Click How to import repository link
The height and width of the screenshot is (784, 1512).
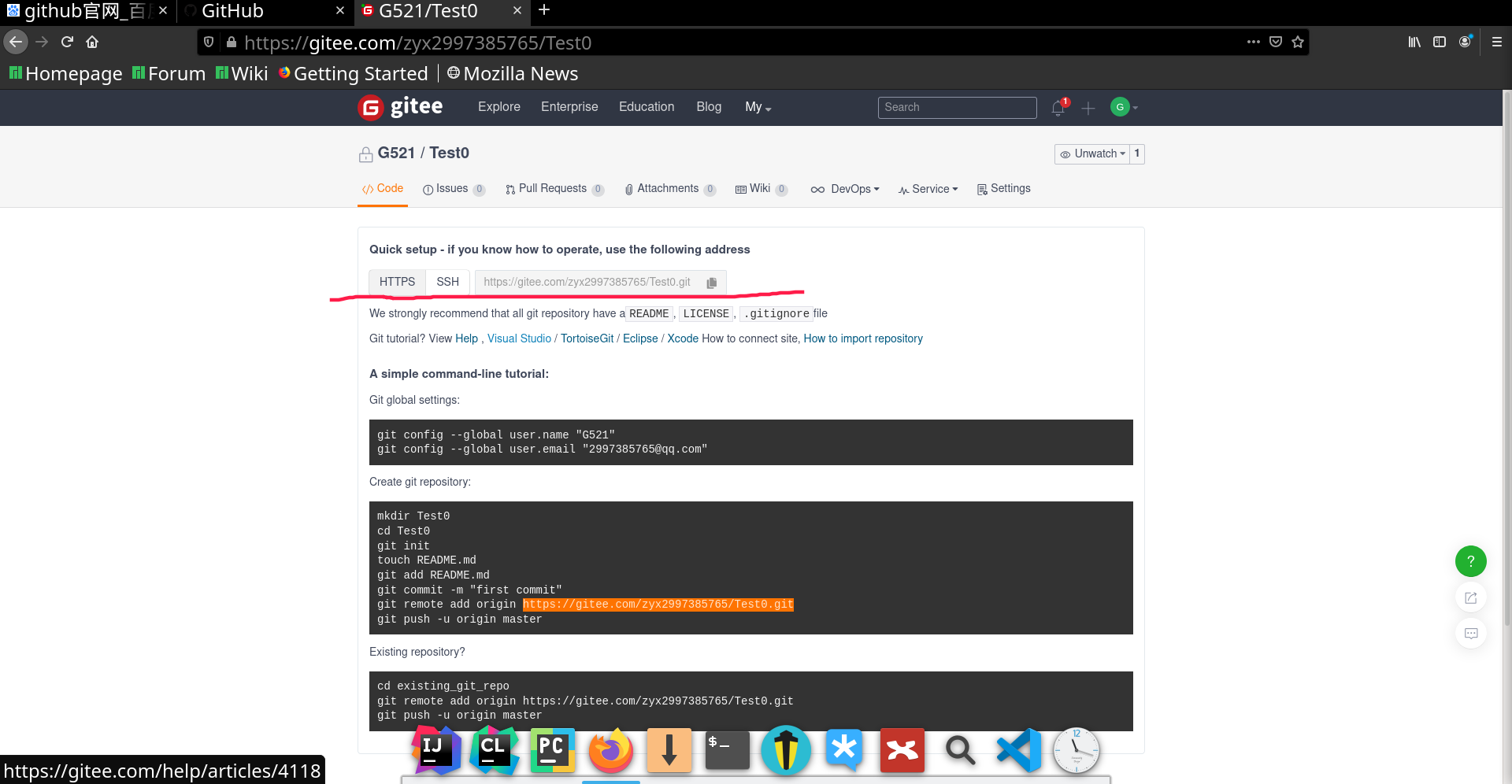coord(863,338)
